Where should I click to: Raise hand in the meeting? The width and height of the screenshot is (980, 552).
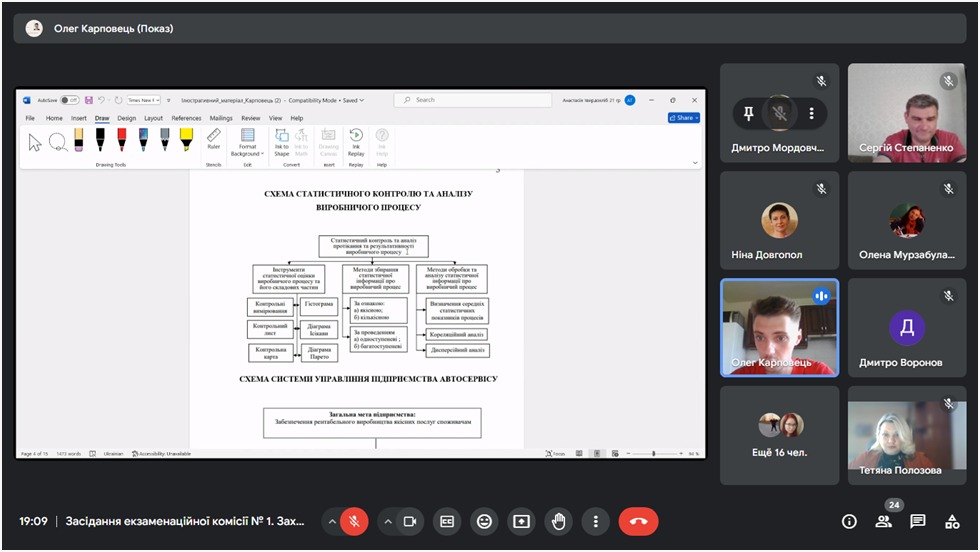558,521
